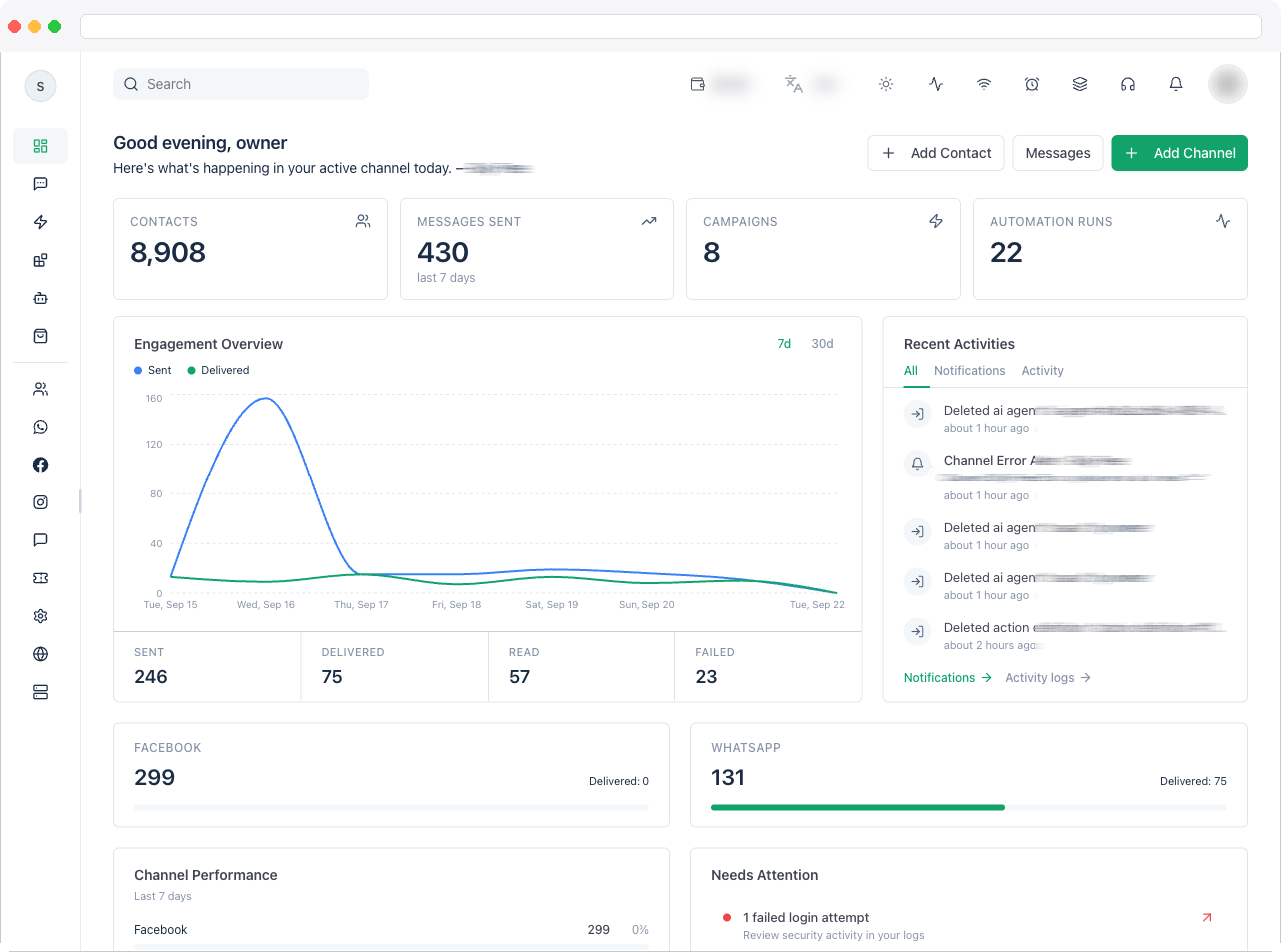Image resolution: width=1281 pixels, height=952 pixels.
Task: Toggle the Sent series in chart legend
Action: click(x=153, y=370)
